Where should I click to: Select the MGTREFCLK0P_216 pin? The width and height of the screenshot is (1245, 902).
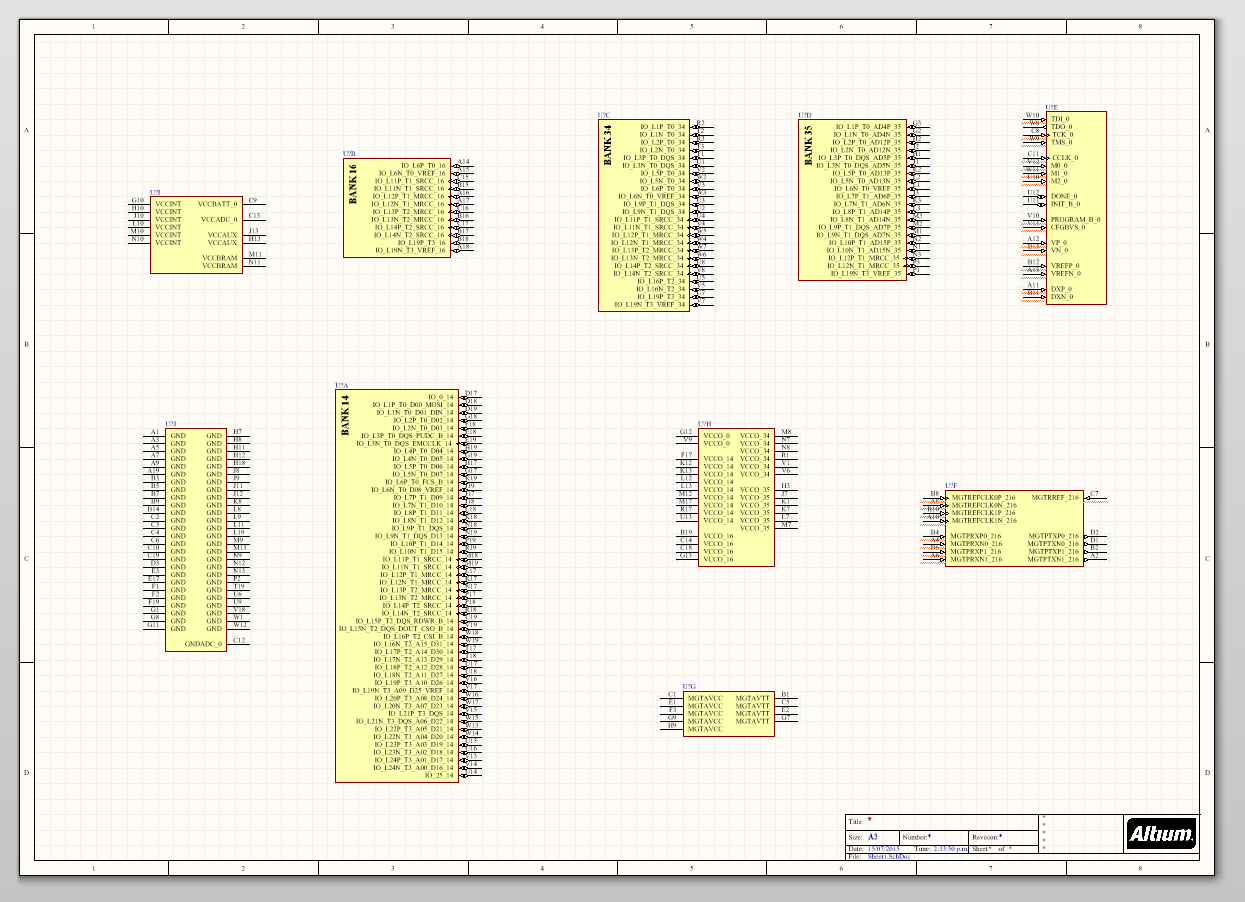[x=983, y=497]
